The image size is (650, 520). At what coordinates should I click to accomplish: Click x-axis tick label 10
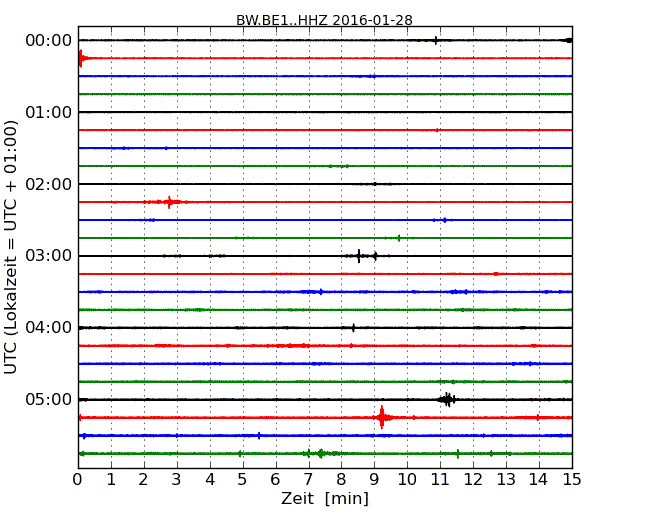[x=407, y=480]
